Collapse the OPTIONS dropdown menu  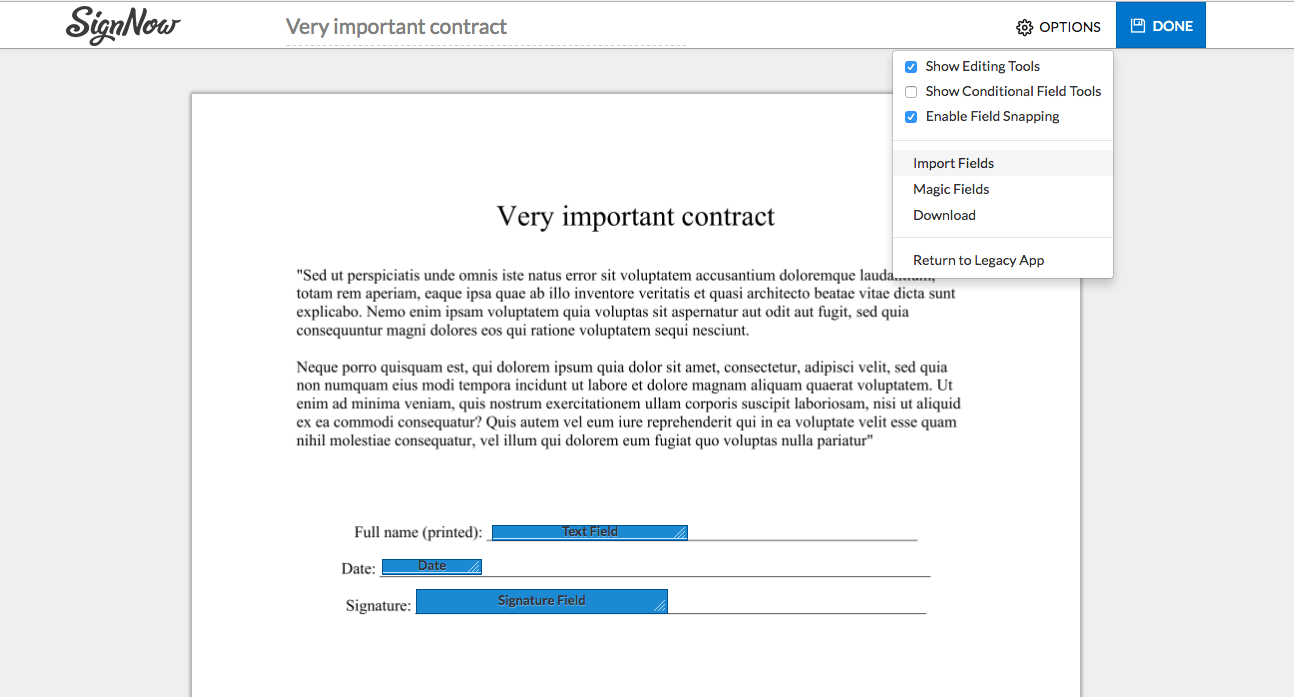pos(1058,27)
